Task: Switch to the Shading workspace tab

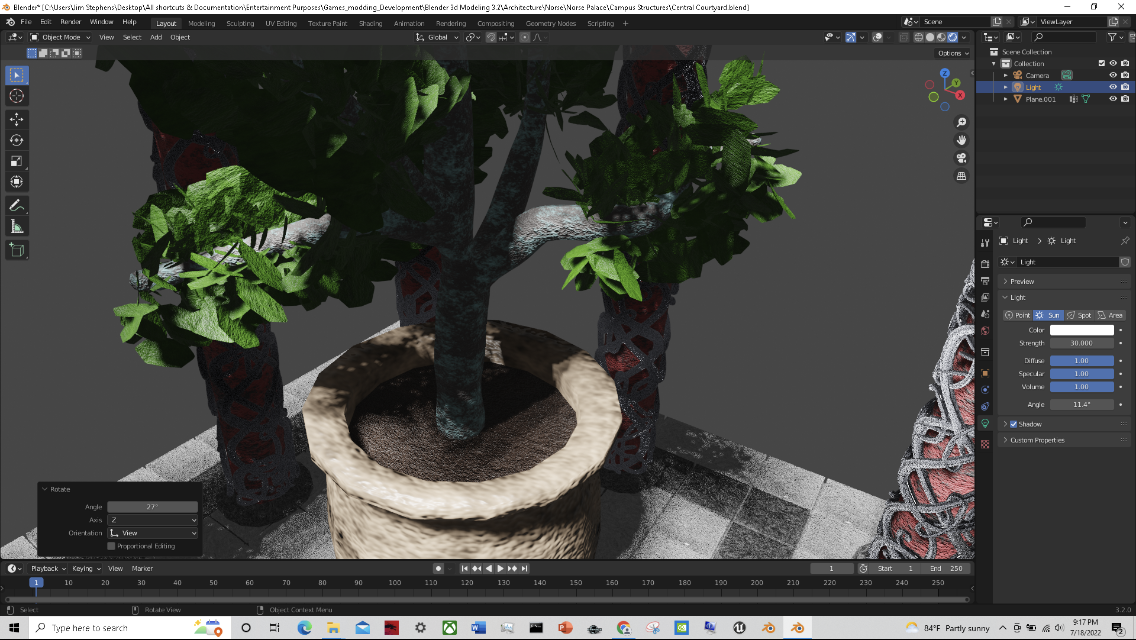Action: point(370,23)
